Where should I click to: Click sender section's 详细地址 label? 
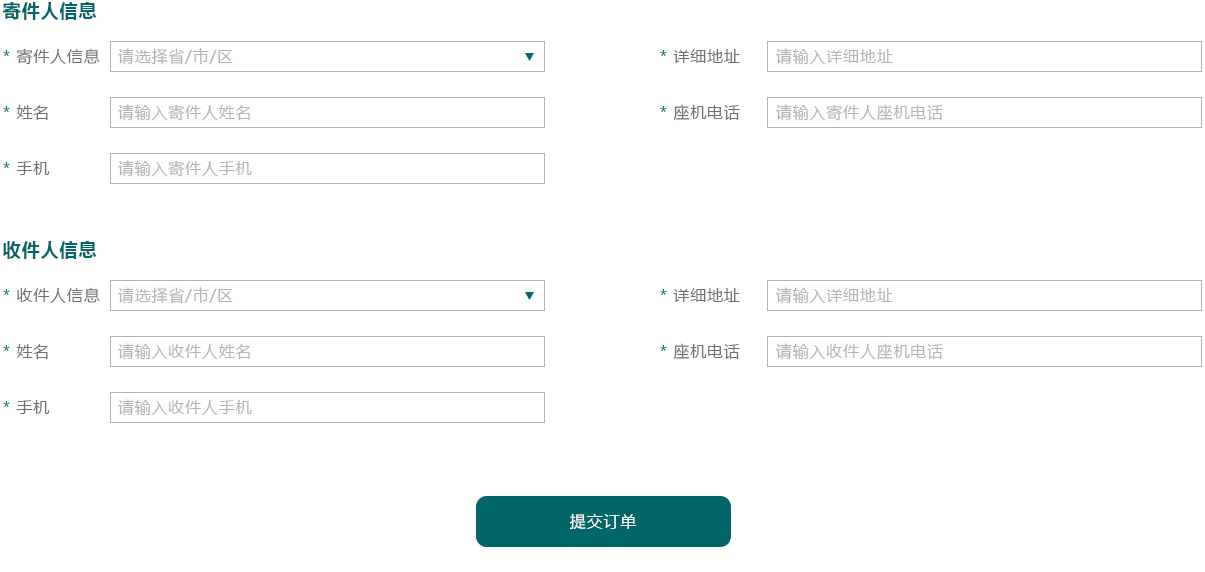[x=706, y=57]
